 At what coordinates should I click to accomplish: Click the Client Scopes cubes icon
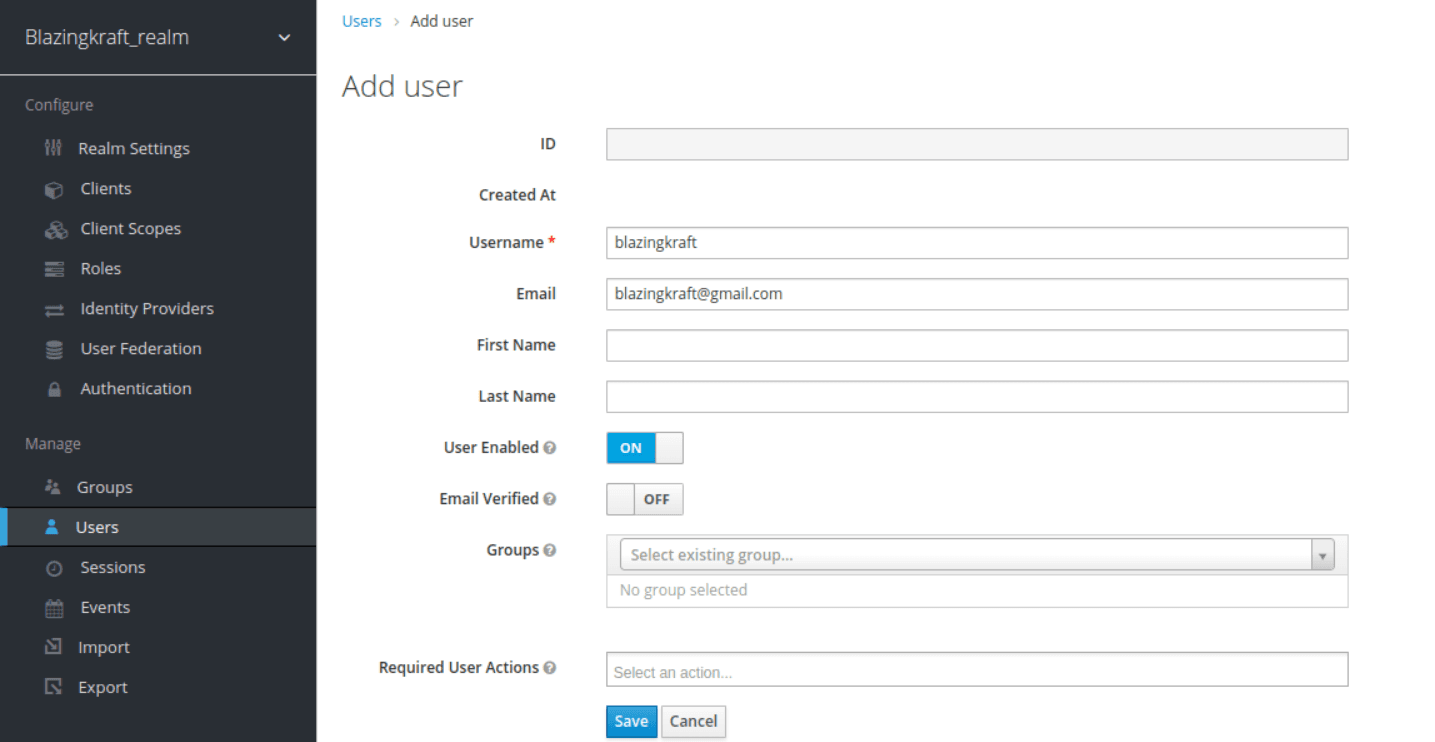(x=56, y=229)
